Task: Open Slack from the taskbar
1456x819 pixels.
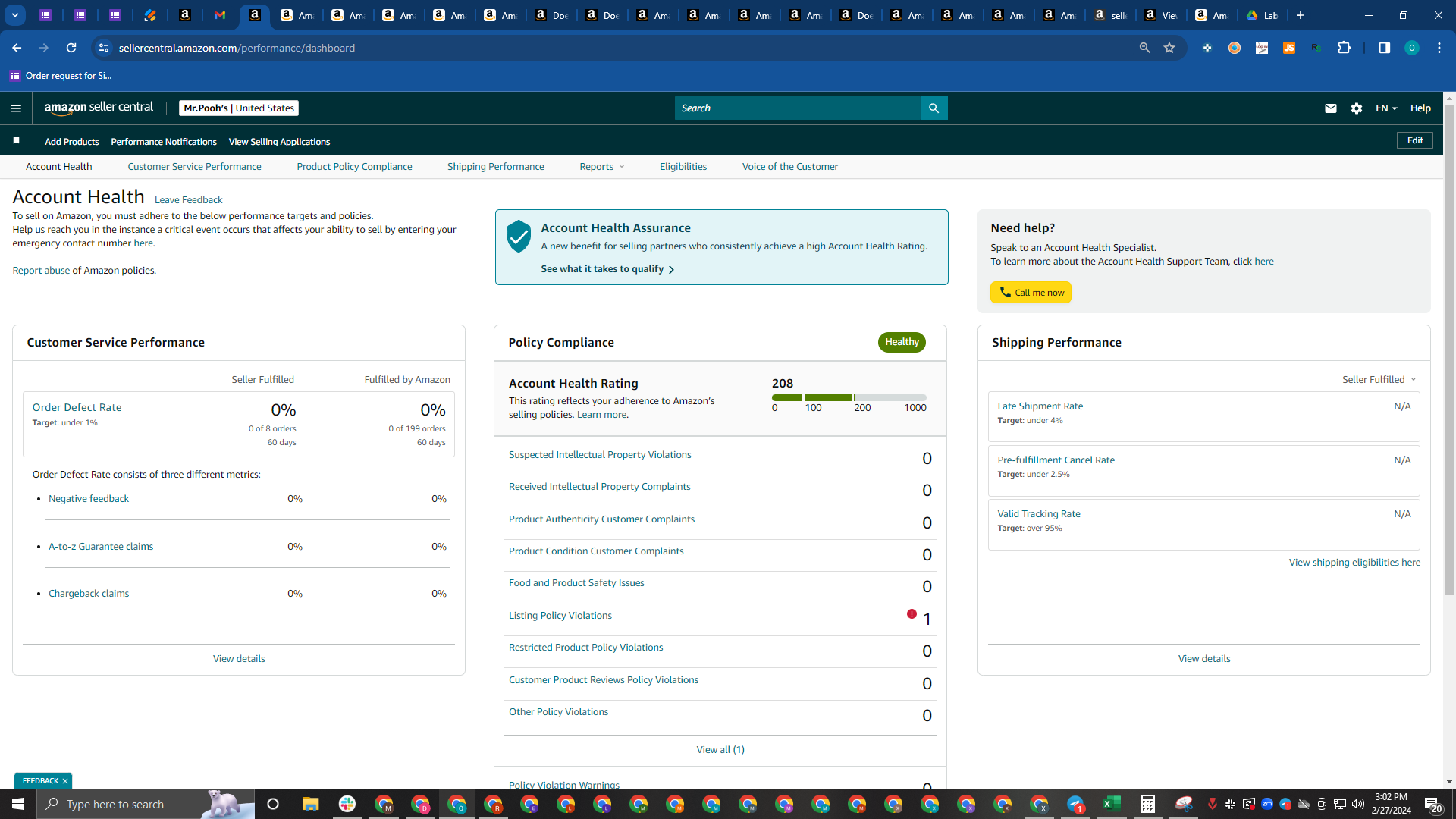Action: 347,804
